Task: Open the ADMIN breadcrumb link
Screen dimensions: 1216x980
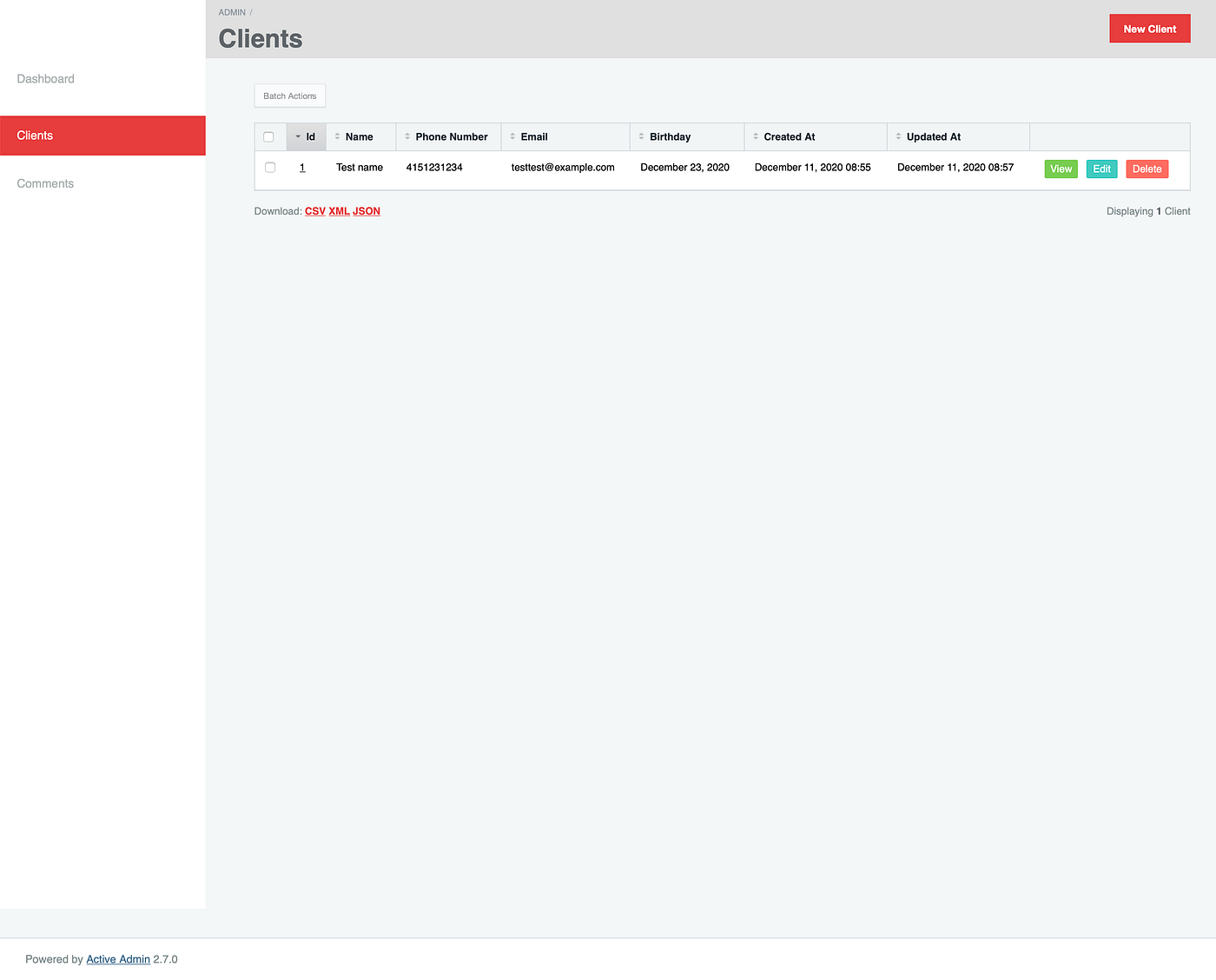Action: tap(231, 12)
